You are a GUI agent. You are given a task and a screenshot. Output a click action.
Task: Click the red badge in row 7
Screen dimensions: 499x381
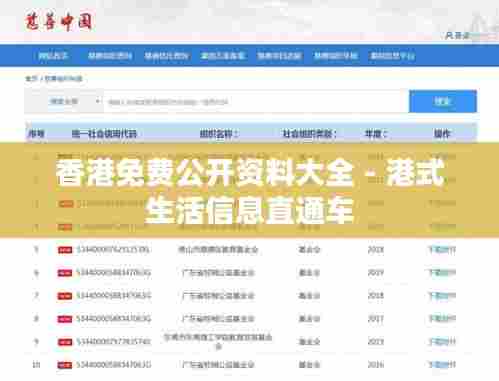[65, 296]
